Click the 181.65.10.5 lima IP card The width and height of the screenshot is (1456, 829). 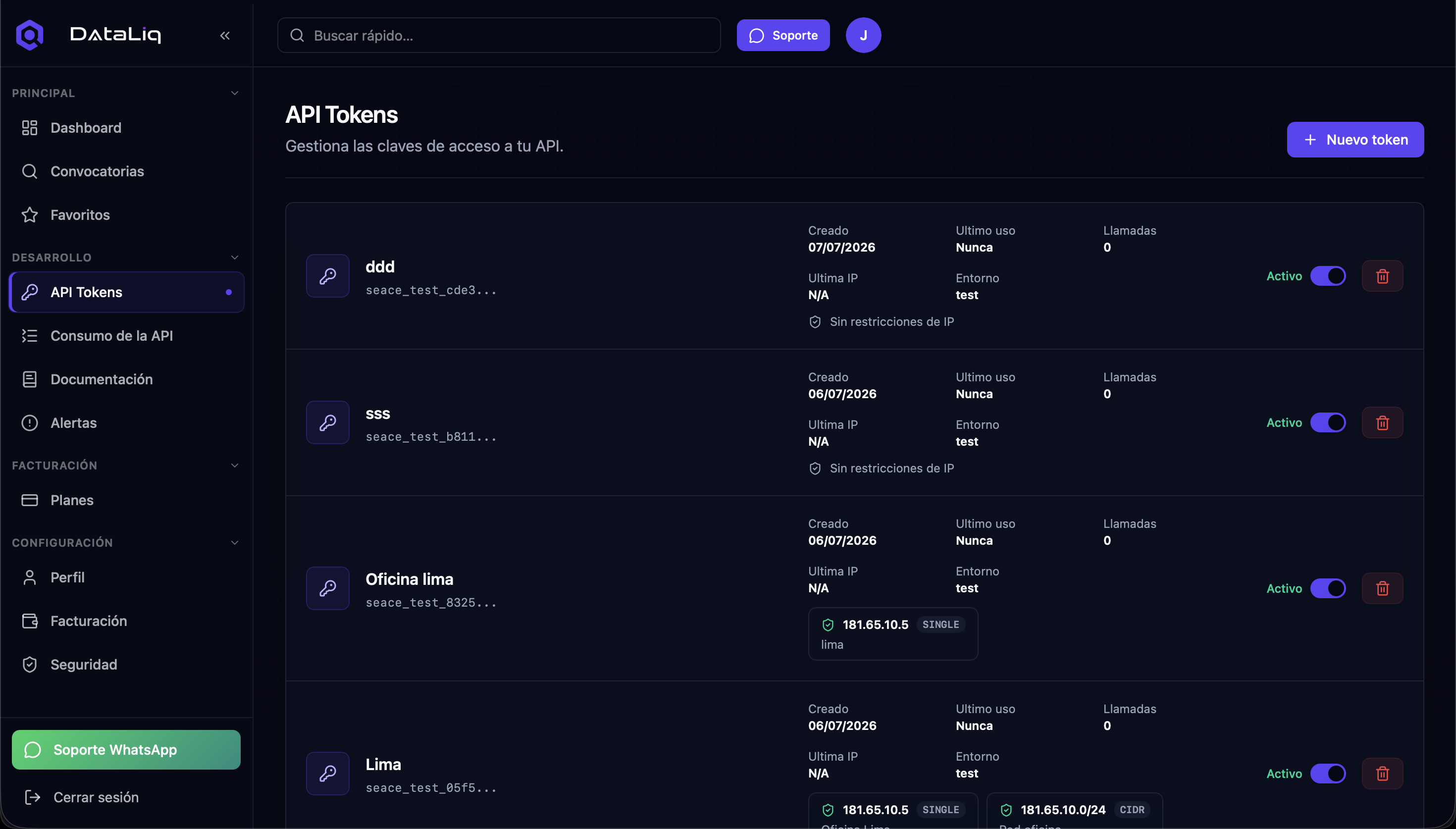click(x=892, y=634)
